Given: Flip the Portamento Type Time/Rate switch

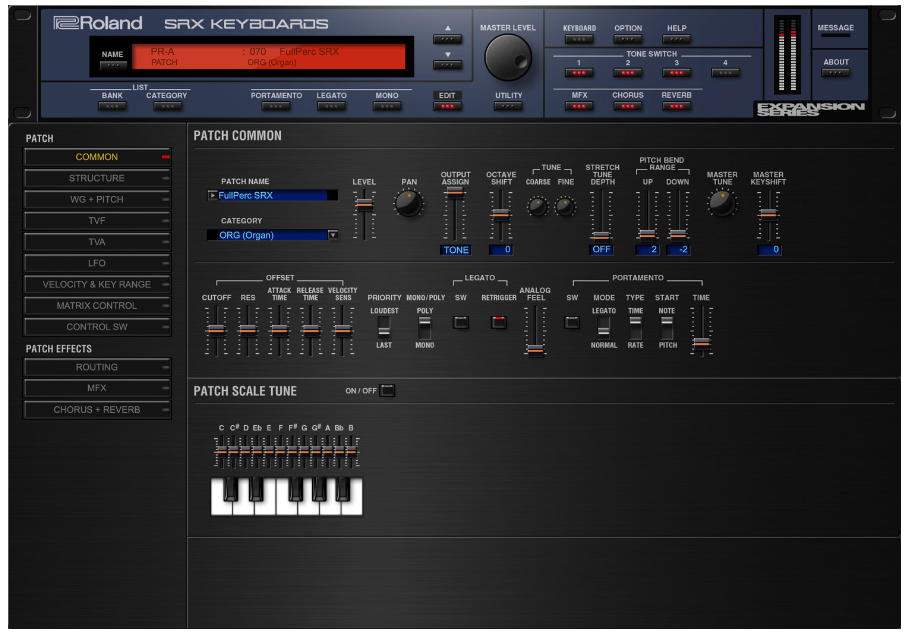Looking at the screenshot, I should pos(635,328).
